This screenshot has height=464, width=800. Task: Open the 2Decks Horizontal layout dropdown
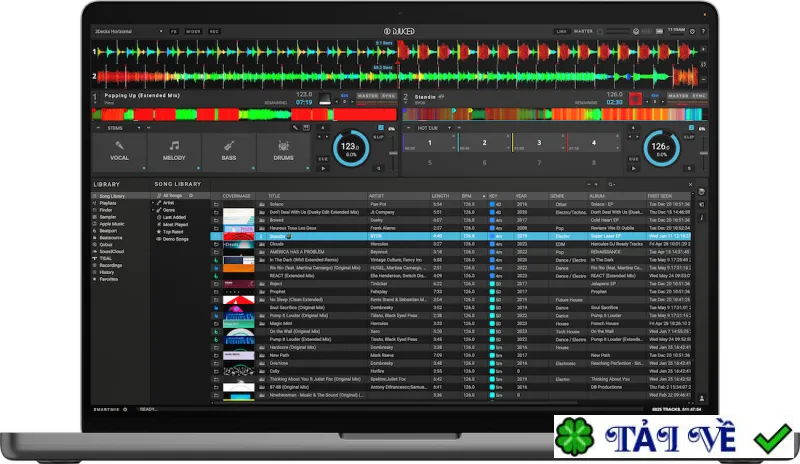tap(129, 32)
